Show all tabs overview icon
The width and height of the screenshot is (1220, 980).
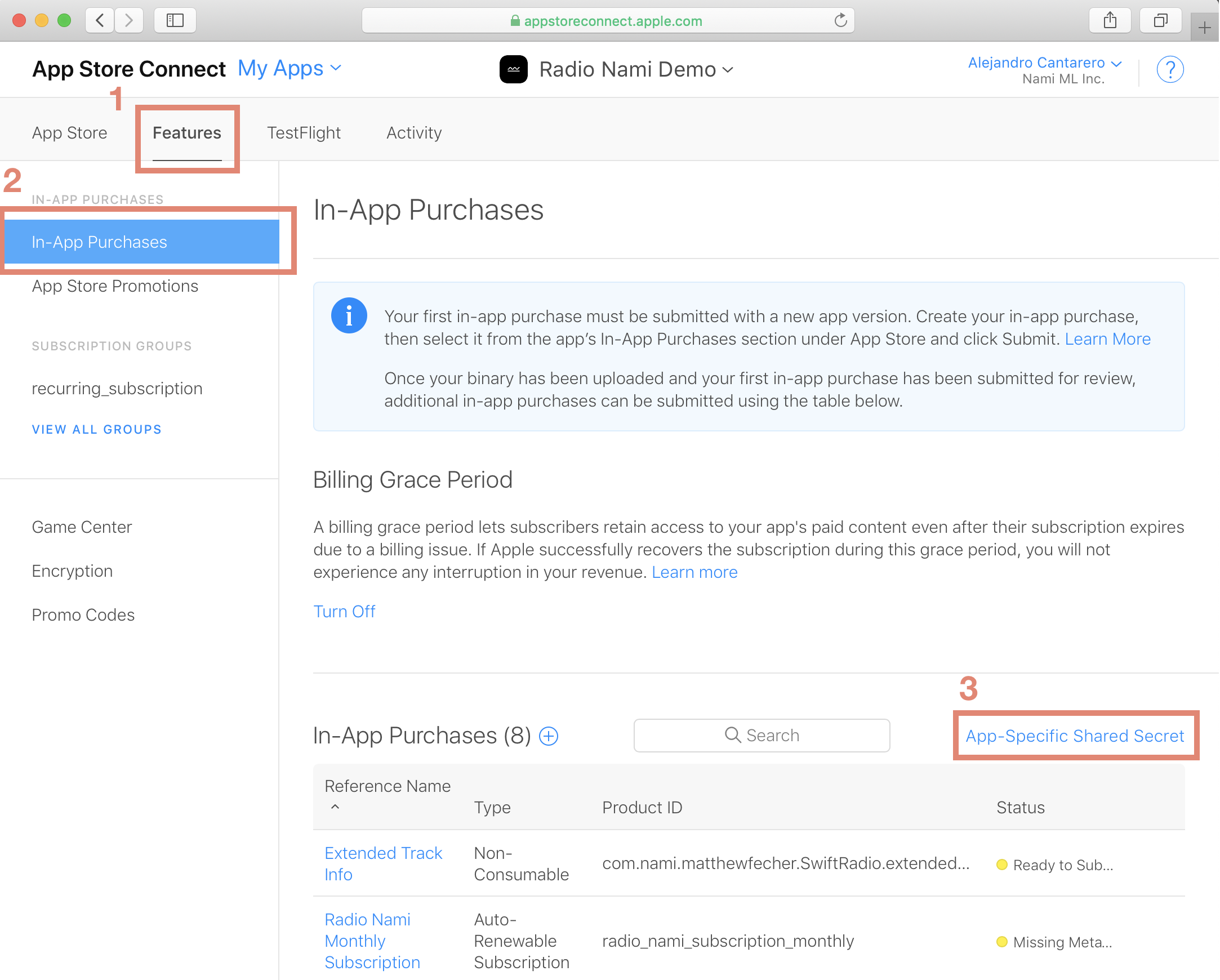(x=1160, y=21)
